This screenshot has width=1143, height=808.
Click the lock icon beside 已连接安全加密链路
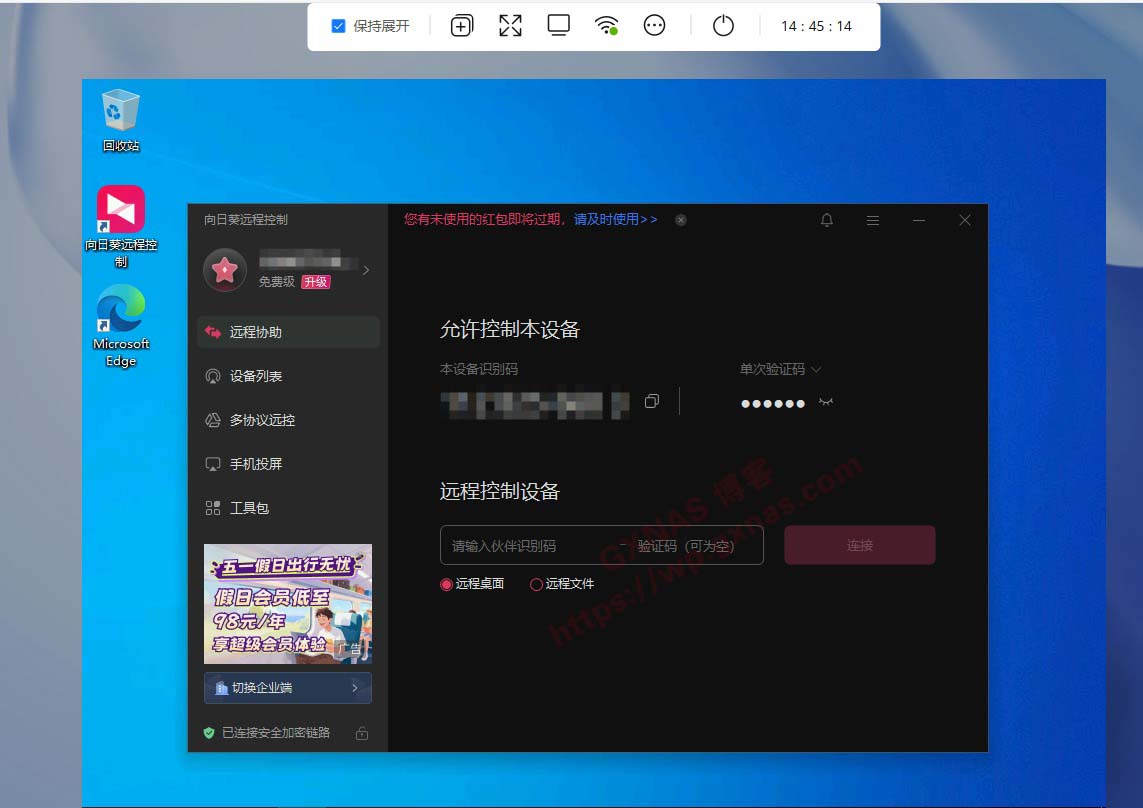pos(362,734)
